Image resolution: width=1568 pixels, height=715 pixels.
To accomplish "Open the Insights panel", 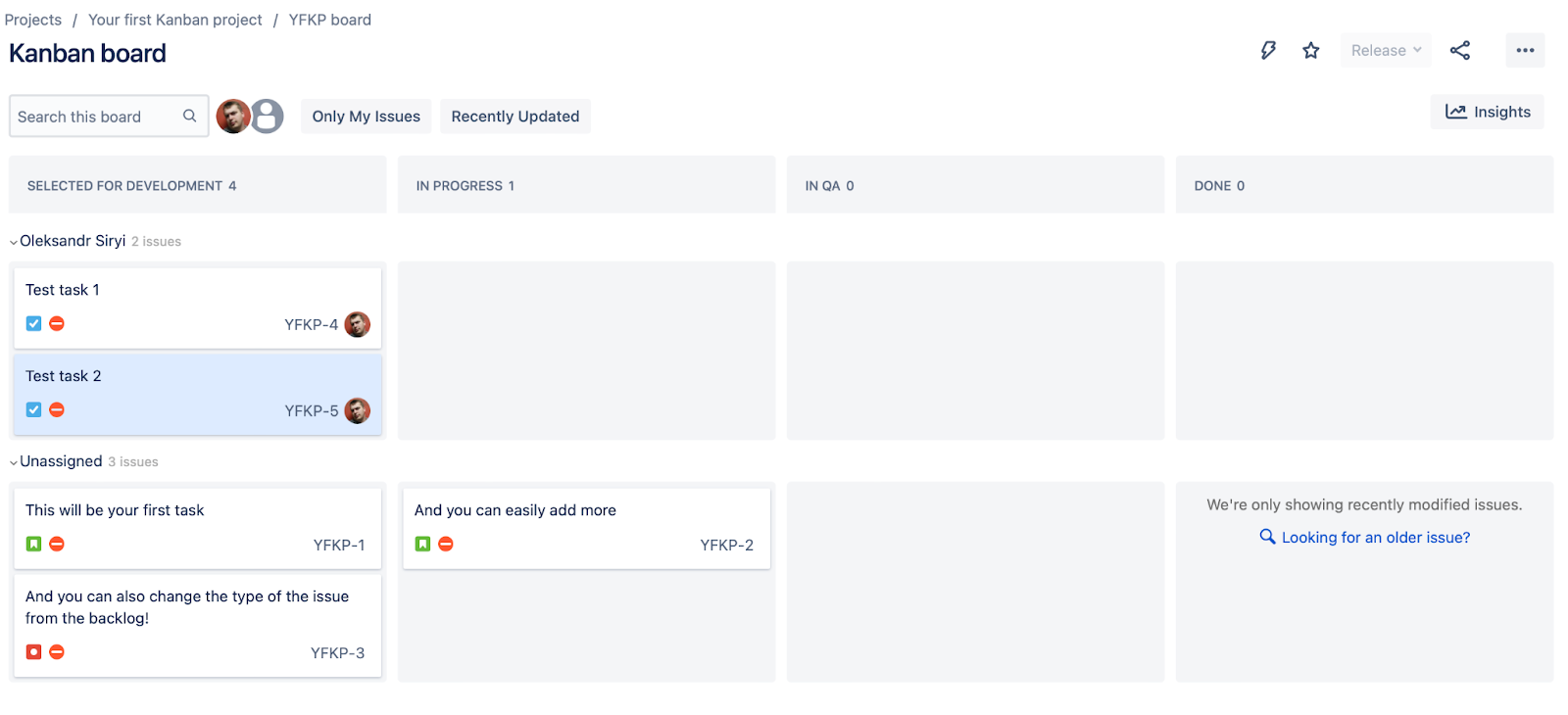I will 1487,112.
